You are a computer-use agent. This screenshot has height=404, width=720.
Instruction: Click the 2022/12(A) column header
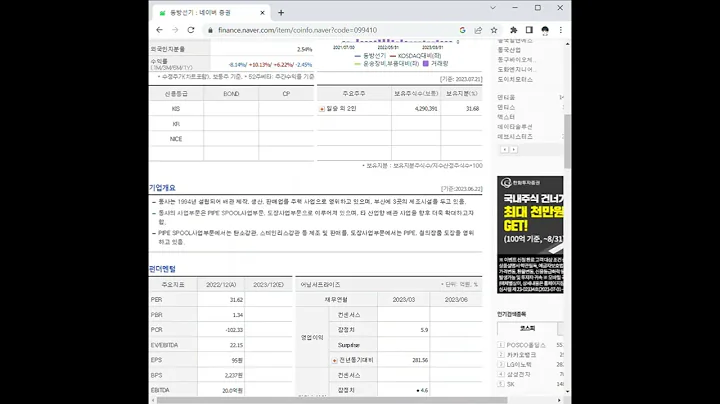point(221,285)
